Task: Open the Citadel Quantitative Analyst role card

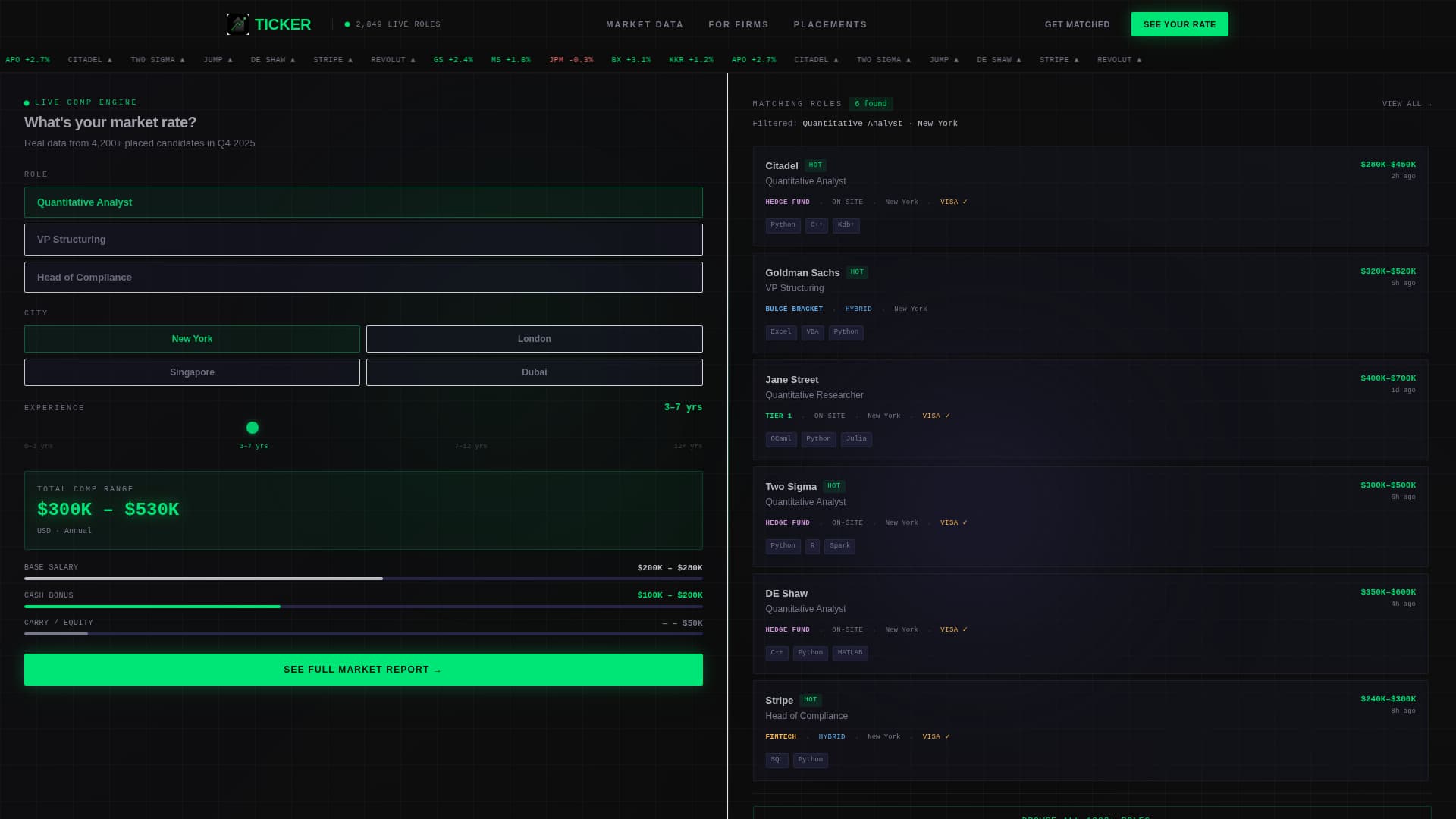Action: coord(1090,196)
